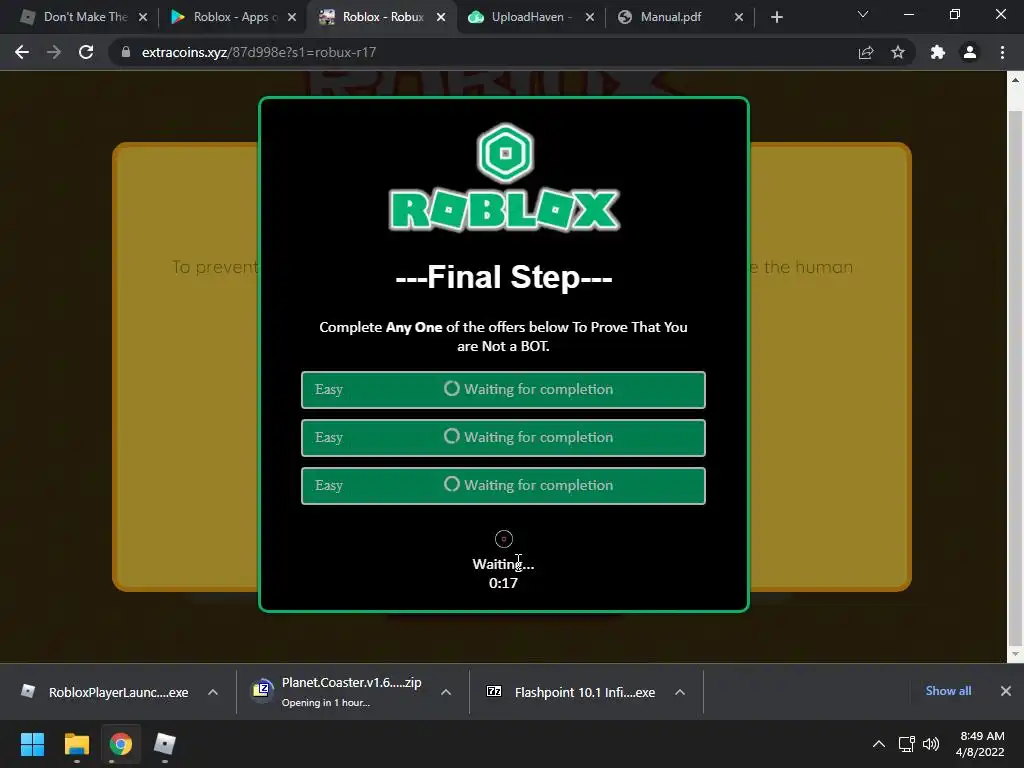Share this page using the share icon
The width and height of the screenshot is (1024, 768).
[866, 52]
